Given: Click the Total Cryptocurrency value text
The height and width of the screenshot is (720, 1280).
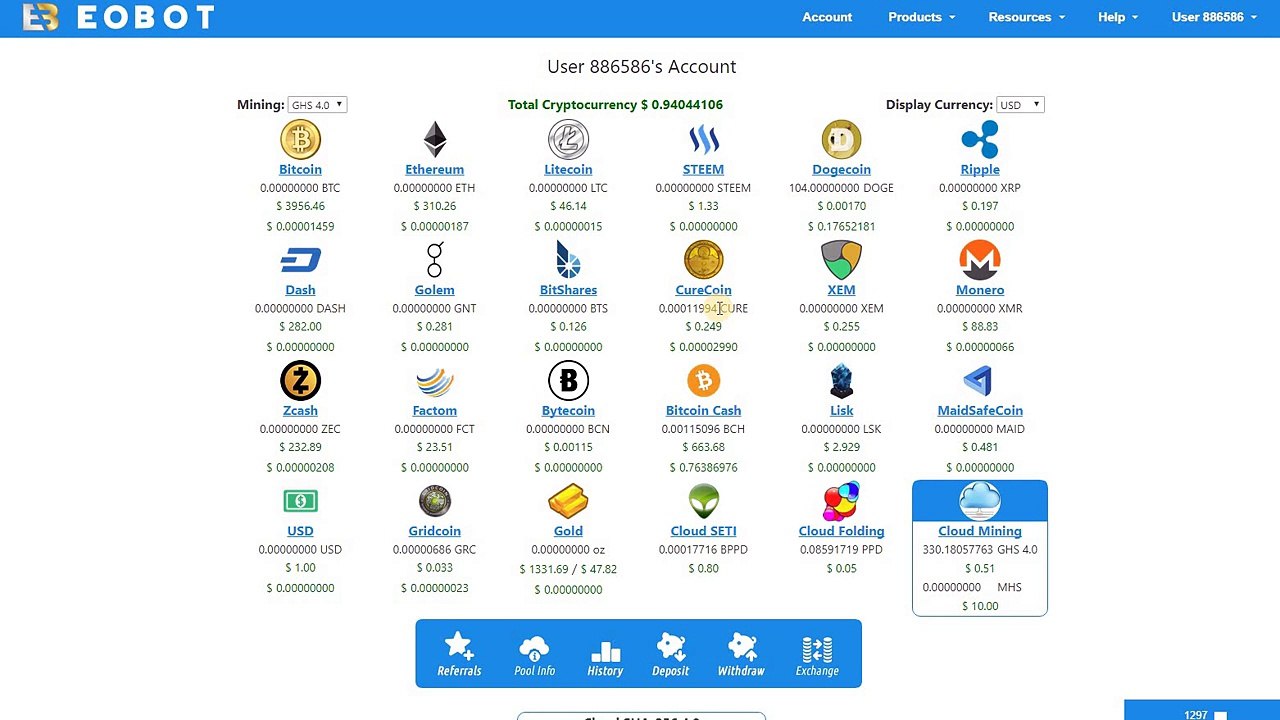Looking at the screenshot, I should point(615,105).
